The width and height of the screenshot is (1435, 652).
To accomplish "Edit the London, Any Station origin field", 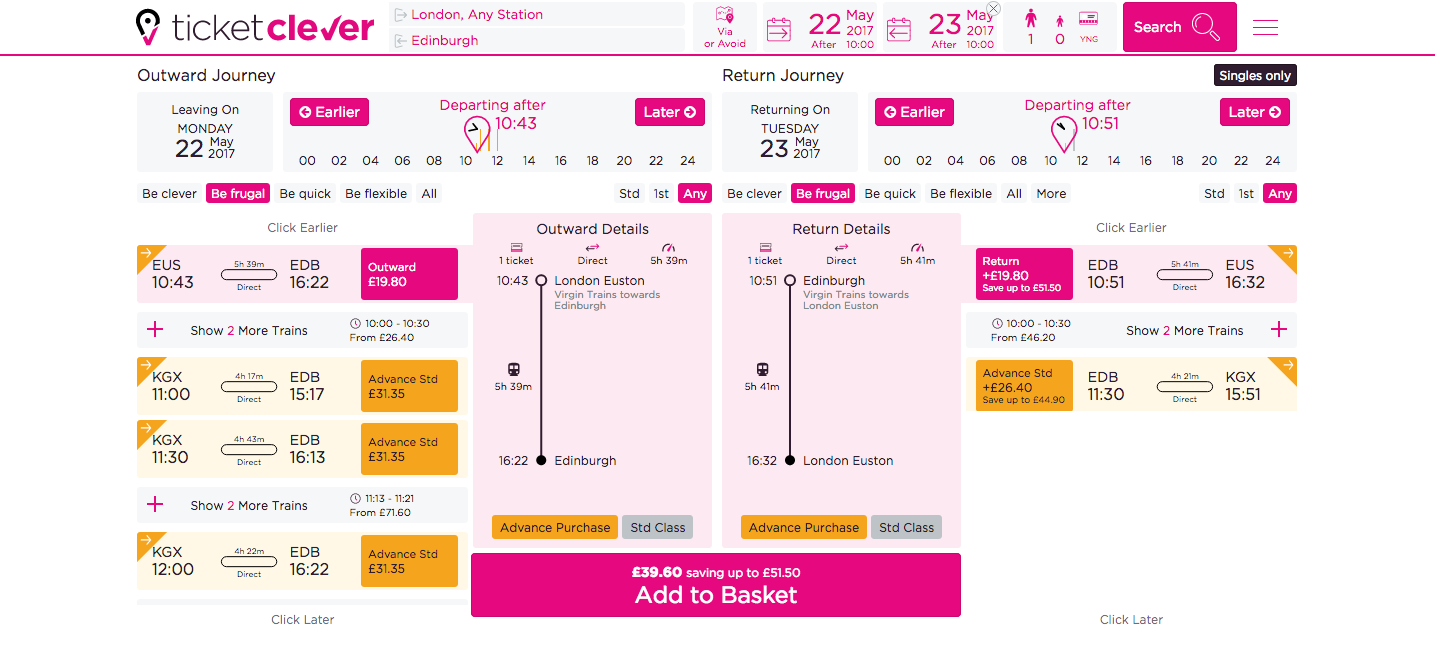I will [537, 15].
